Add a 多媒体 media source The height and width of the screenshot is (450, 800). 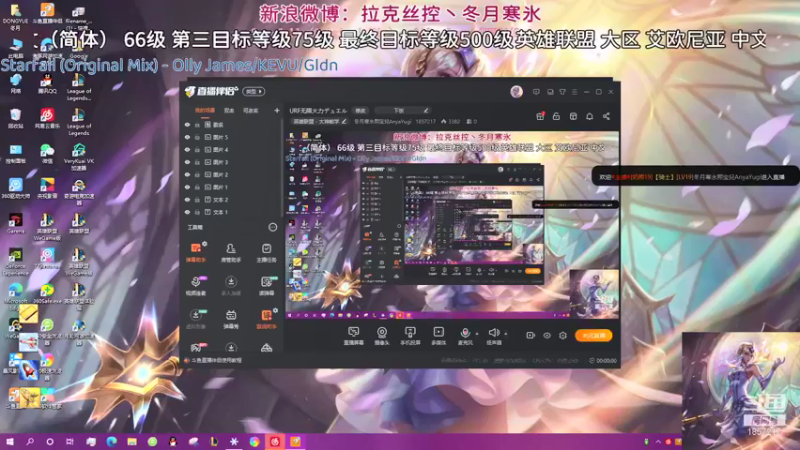(x=438, y=336)
